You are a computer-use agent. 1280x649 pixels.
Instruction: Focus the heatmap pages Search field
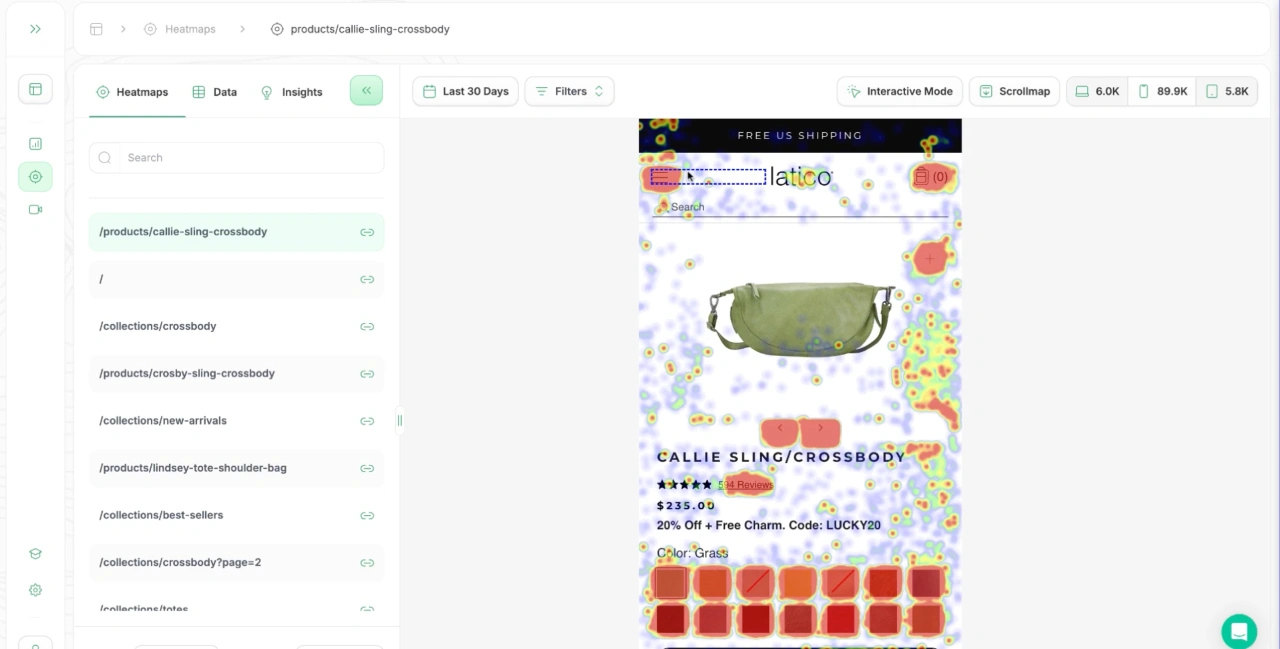pyautogui.click(x=236, y=157)
